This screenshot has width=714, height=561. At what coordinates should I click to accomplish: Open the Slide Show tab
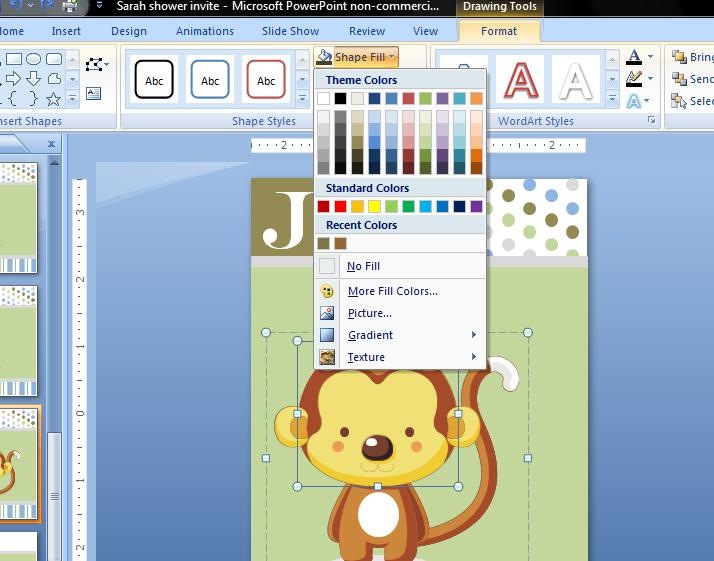tap(291, 31)
